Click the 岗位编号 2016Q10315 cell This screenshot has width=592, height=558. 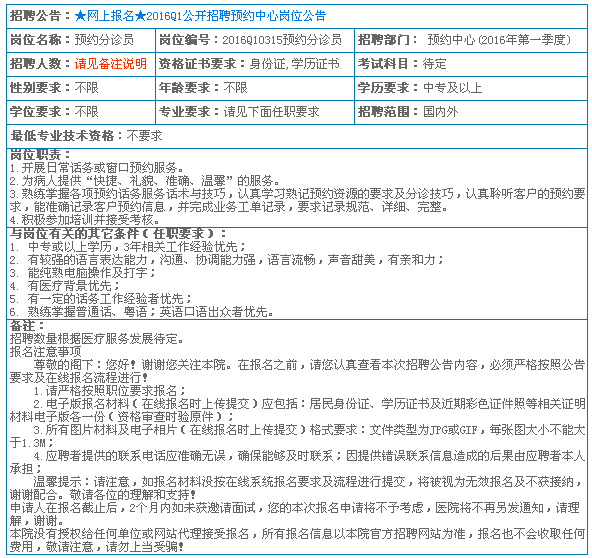(255, 40)
